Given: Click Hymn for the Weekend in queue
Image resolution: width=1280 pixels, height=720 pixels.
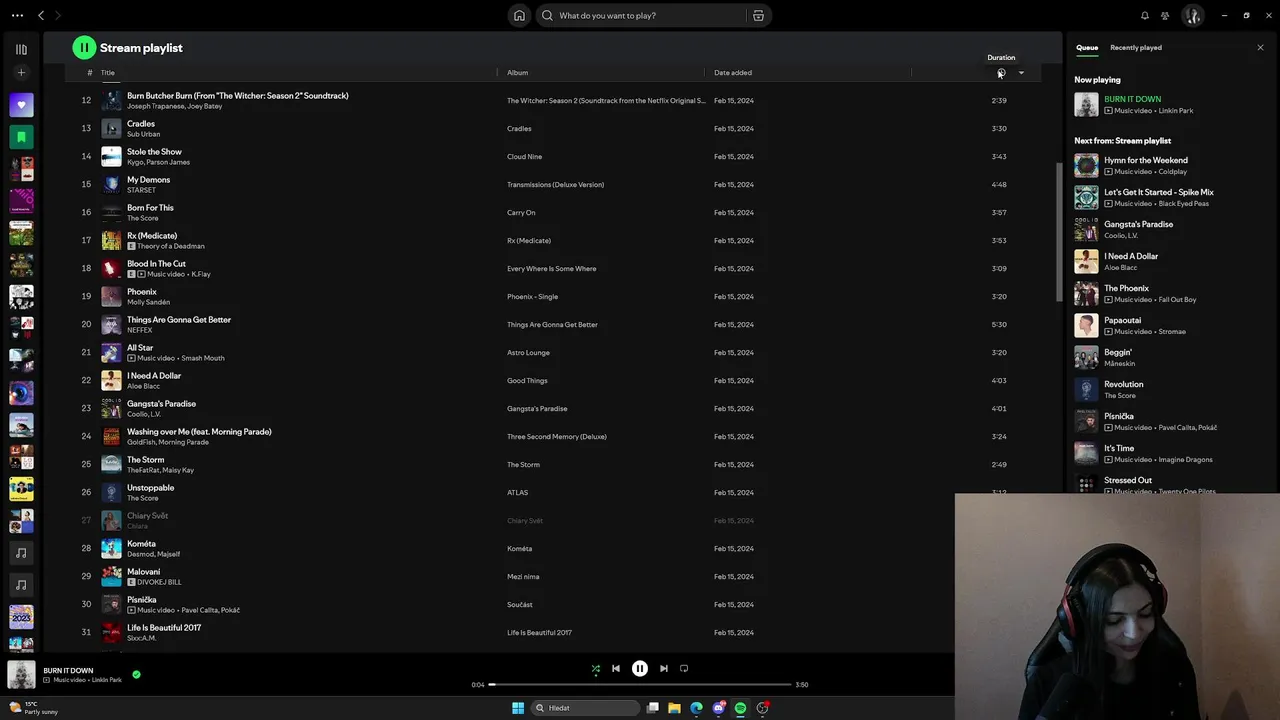Looking at the screenshot, I should tap(1146, 160).
